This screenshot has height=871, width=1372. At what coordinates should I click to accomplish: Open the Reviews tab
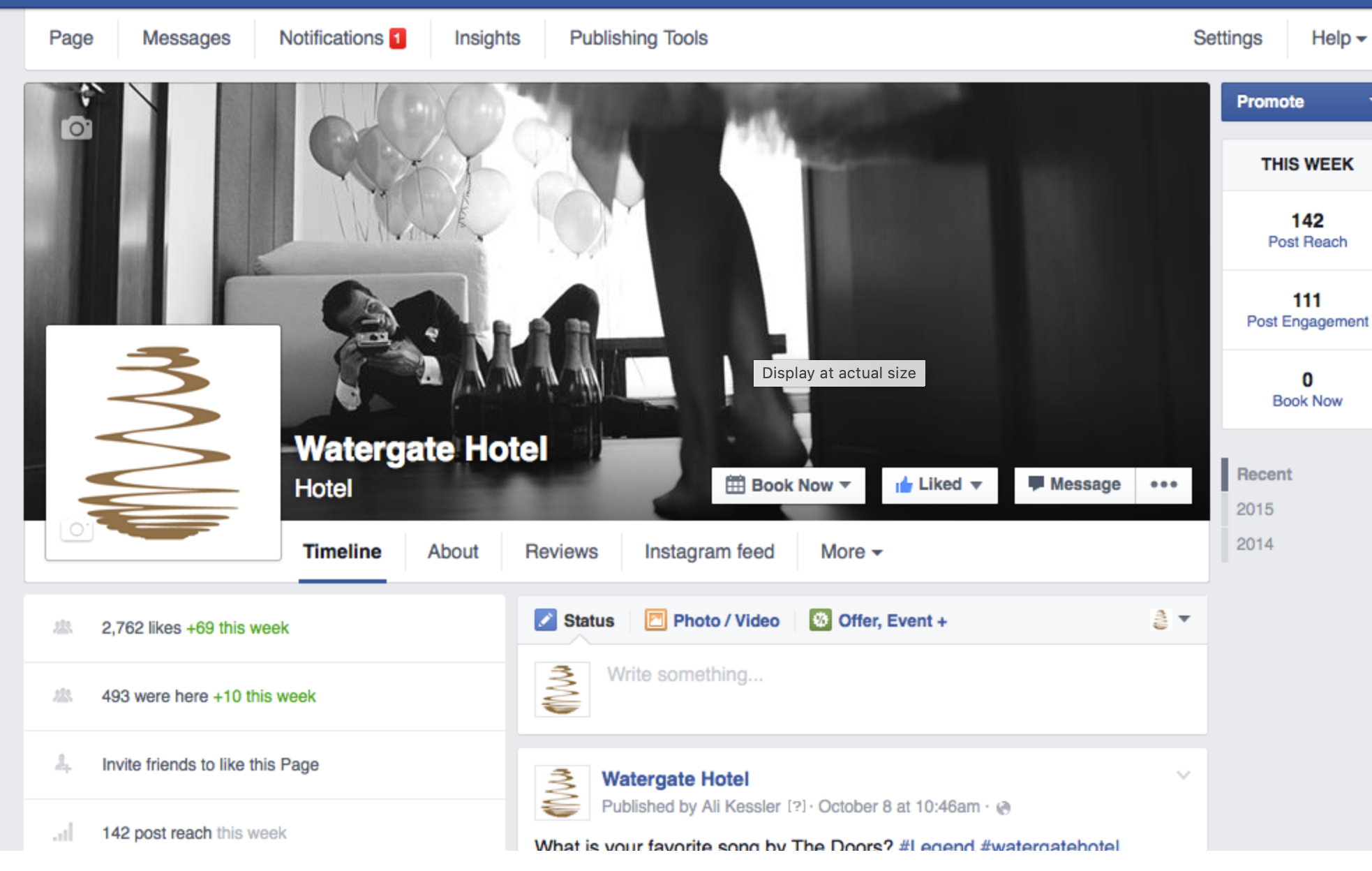[561, 551]
